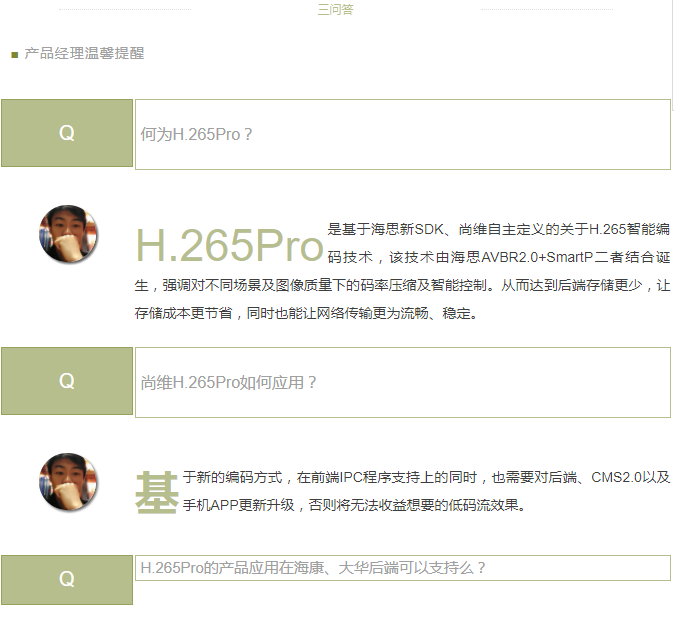Click the Q block beside the 海康、大华 question

67,579
